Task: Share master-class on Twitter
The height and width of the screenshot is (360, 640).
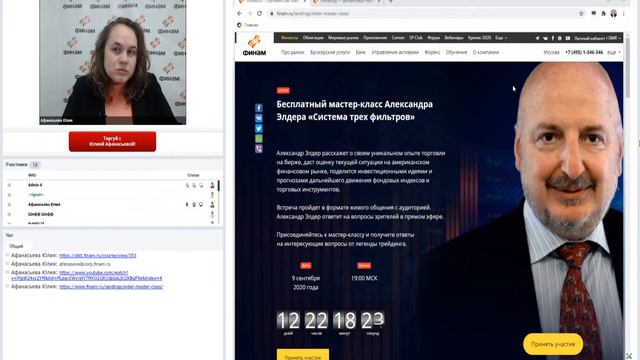Action: tap(259, 128)
